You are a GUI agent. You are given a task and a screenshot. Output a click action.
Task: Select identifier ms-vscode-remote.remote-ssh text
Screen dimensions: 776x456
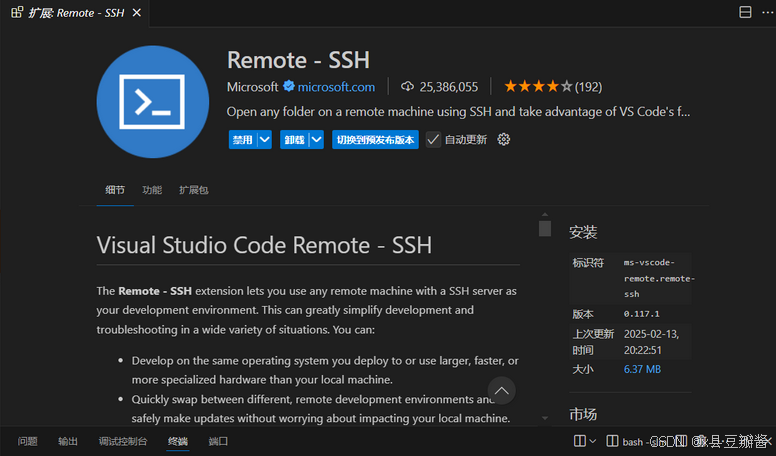click(x=657, y=278)
